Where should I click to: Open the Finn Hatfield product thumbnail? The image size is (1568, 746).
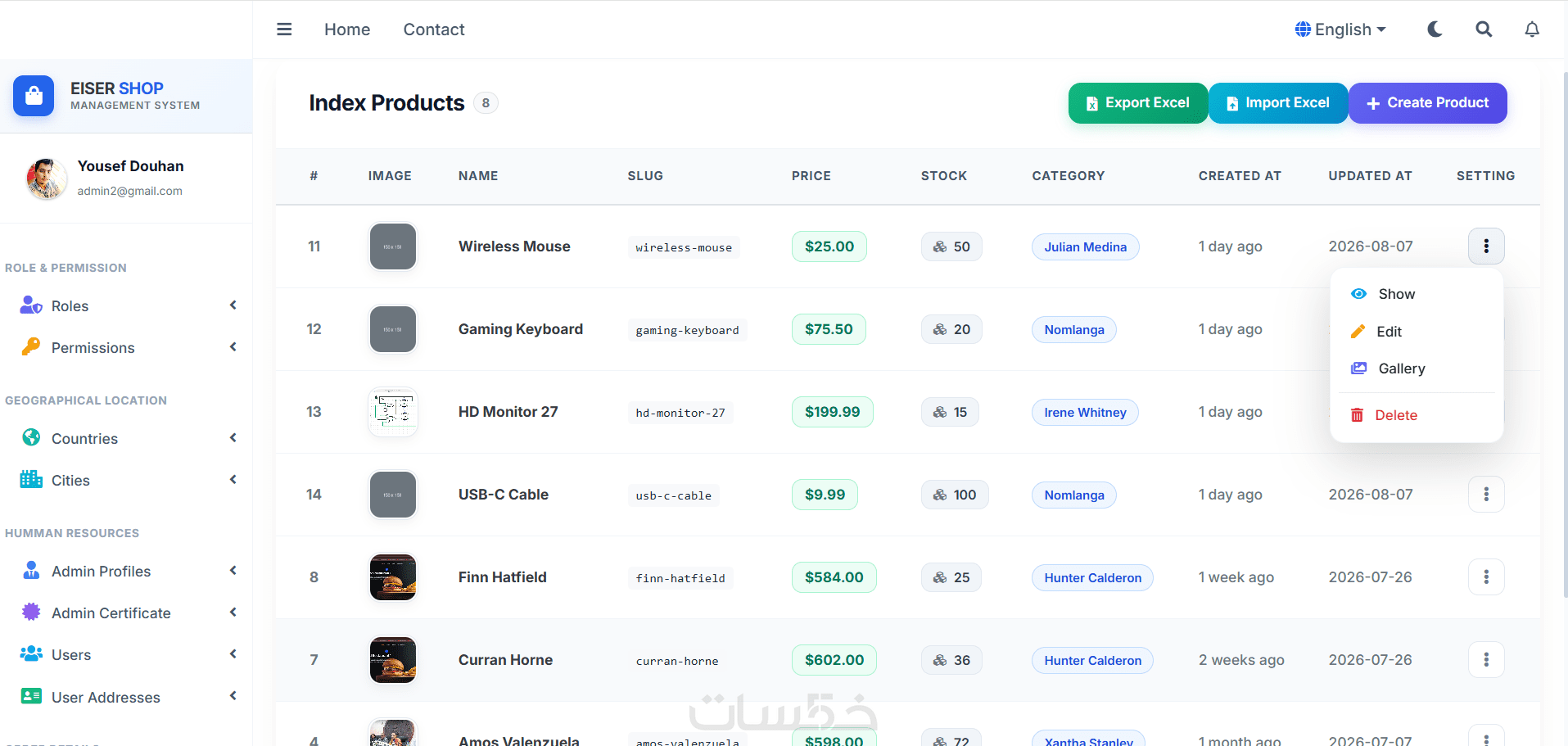pyautogui.click(x=393, y=577)
